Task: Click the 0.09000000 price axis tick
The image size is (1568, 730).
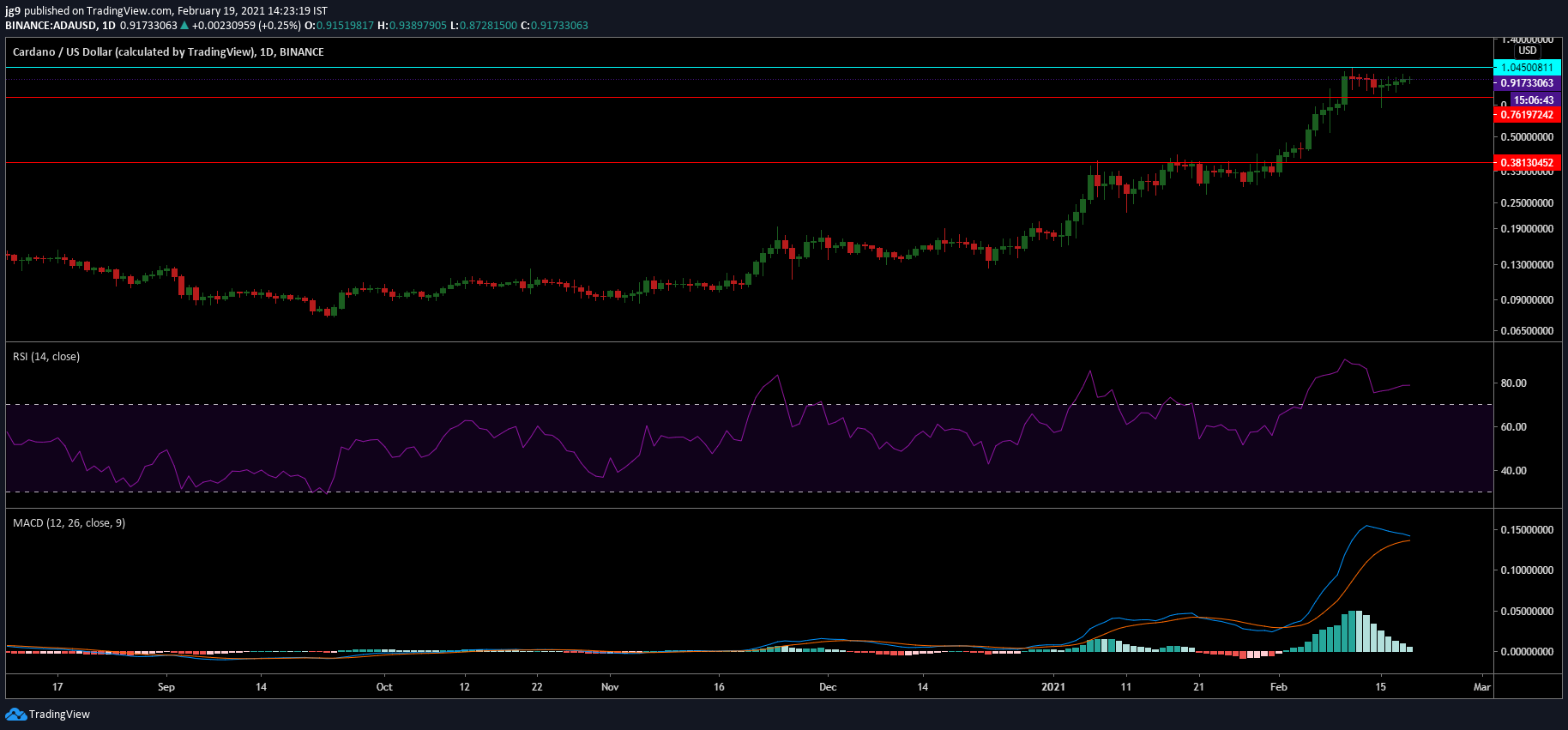Action: point(1527,300)
